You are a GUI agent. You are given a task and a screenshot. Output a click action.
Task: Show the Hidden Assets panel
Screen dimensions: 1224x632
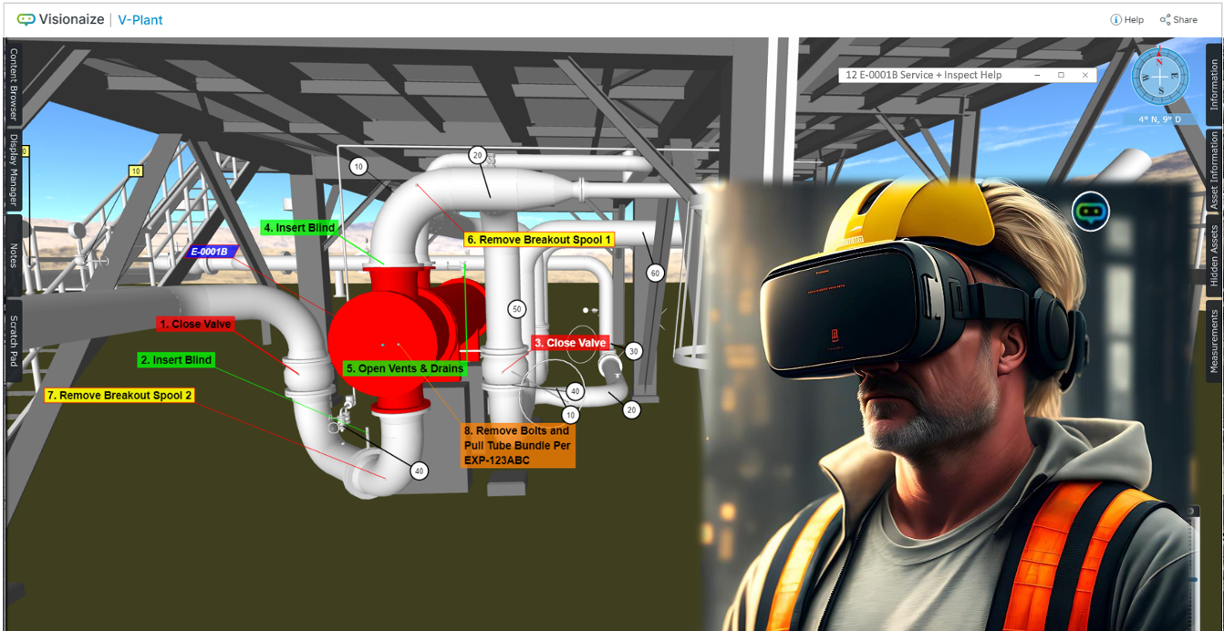pyautogui.click(x=1214, y=255)
